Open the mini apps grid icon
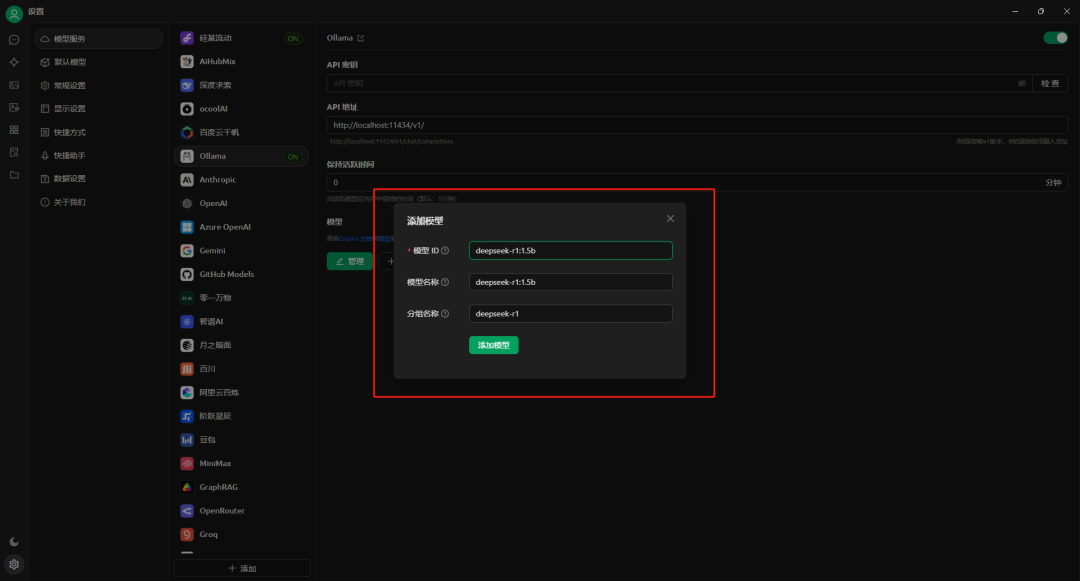Image resolution: width=1080 pixels, height=581 pixels. 14,130
